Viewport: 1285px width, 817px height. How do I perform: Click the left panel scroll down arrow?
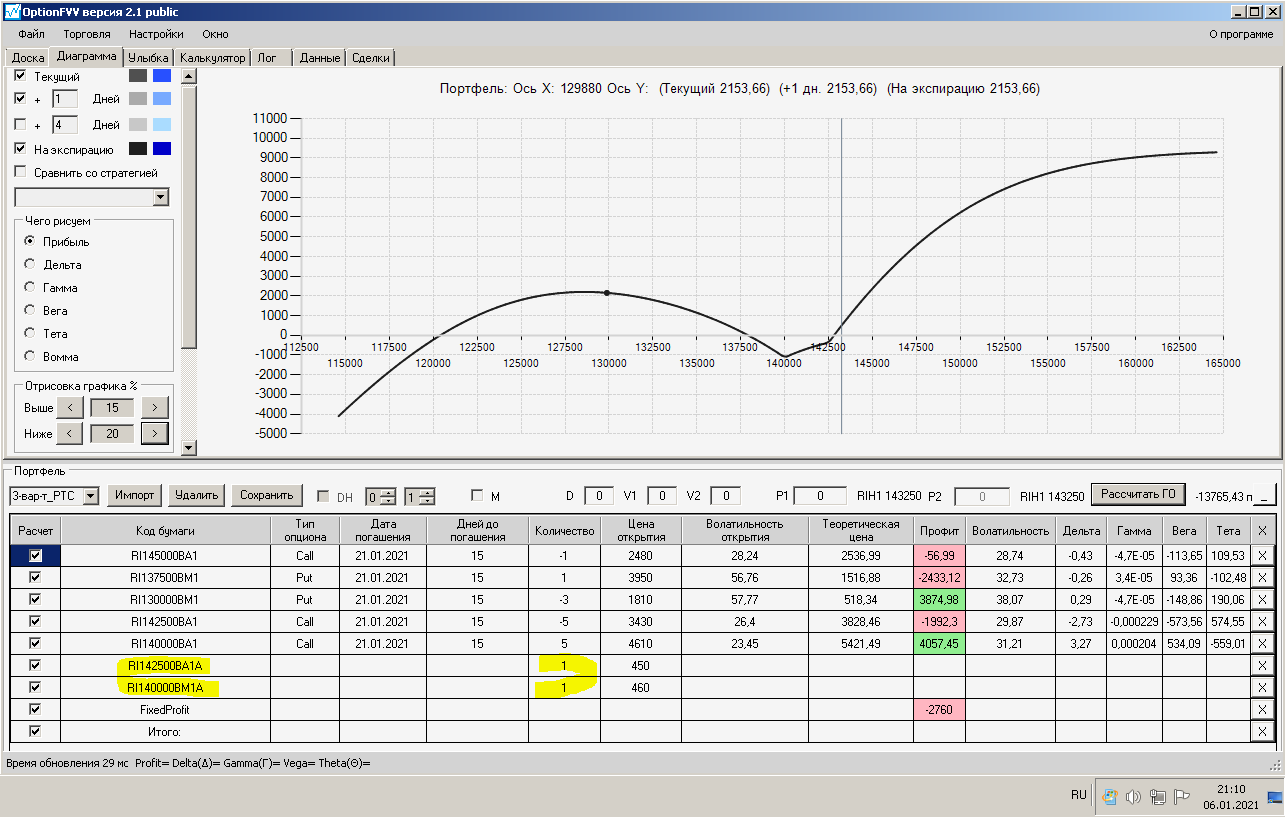189,447
